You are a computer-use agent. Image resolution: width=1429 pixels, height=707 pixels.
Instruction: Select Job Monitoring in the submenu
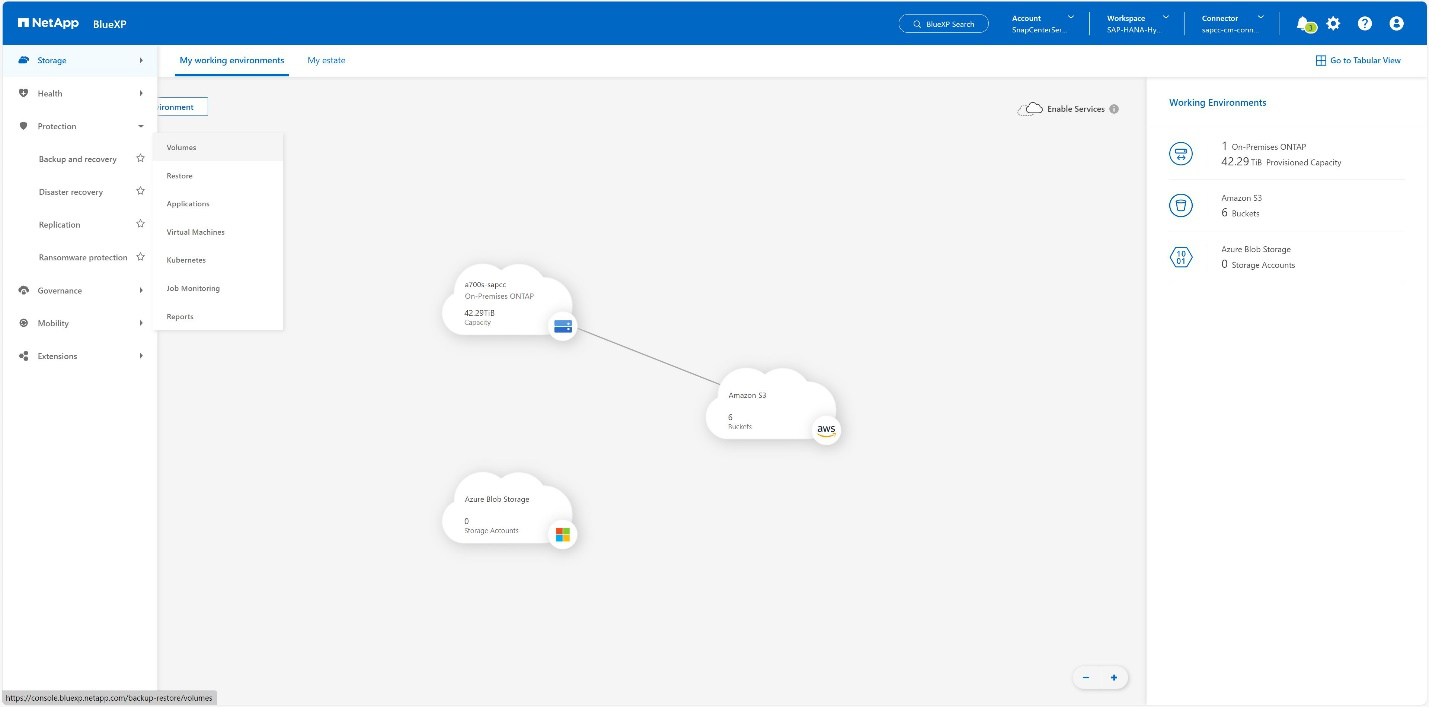(218, 288)
